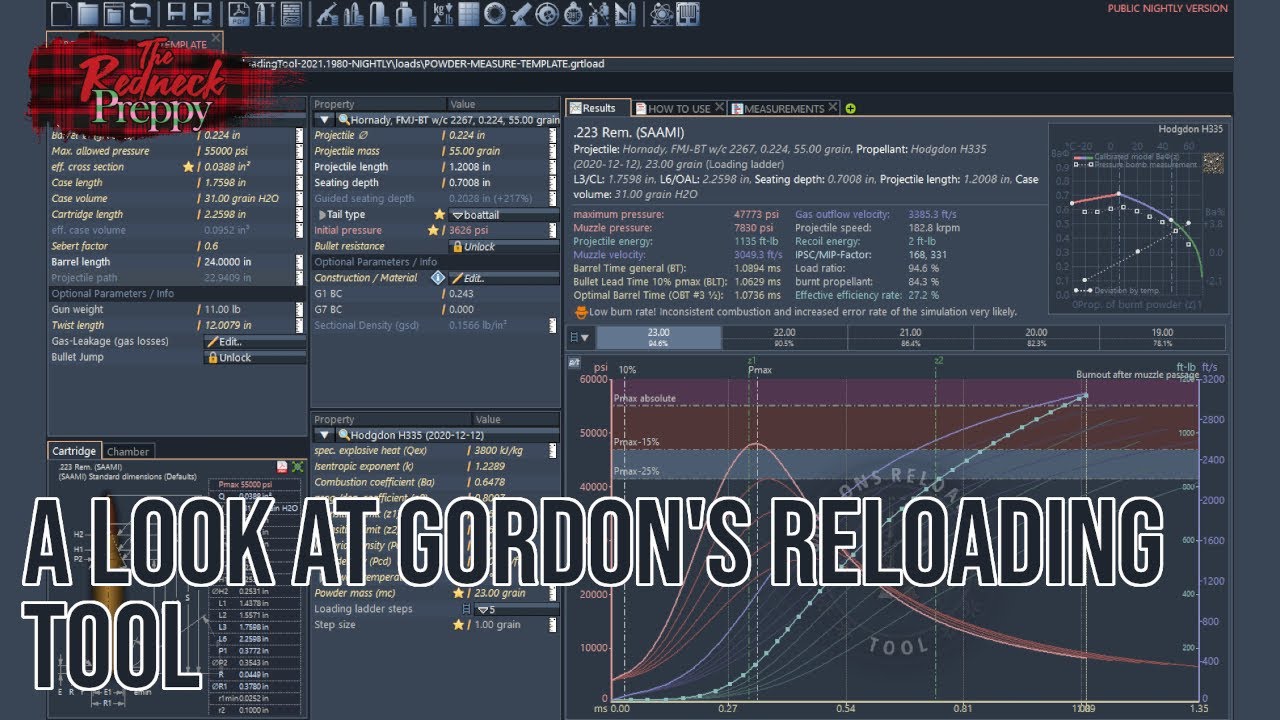The image size is (1280, 720).
Task: Create a new load file
Action: (x=62, y=13)
